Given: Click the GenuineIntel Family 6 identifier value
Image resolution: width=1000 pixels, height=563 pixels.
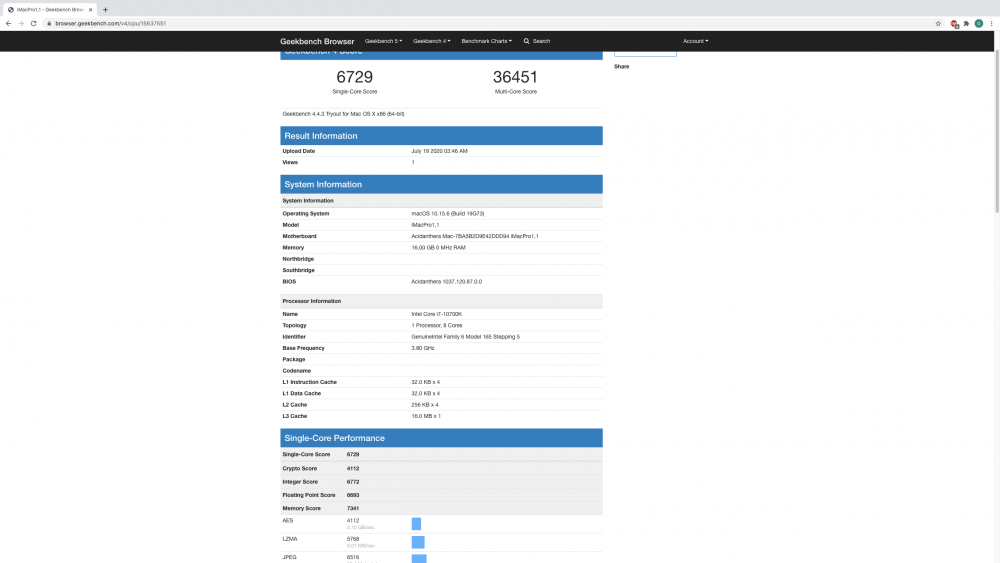Looking at the screenshot, I should tap(466, 337).
